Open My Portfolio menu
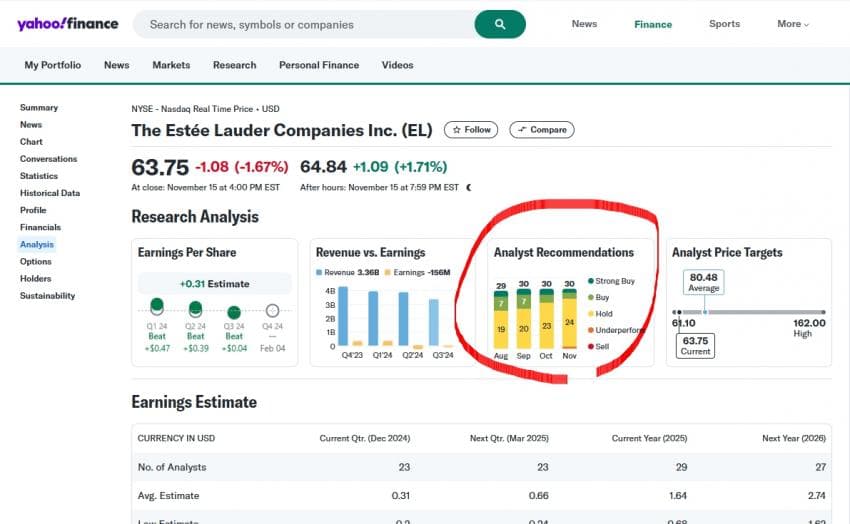 tap(53, 65)
